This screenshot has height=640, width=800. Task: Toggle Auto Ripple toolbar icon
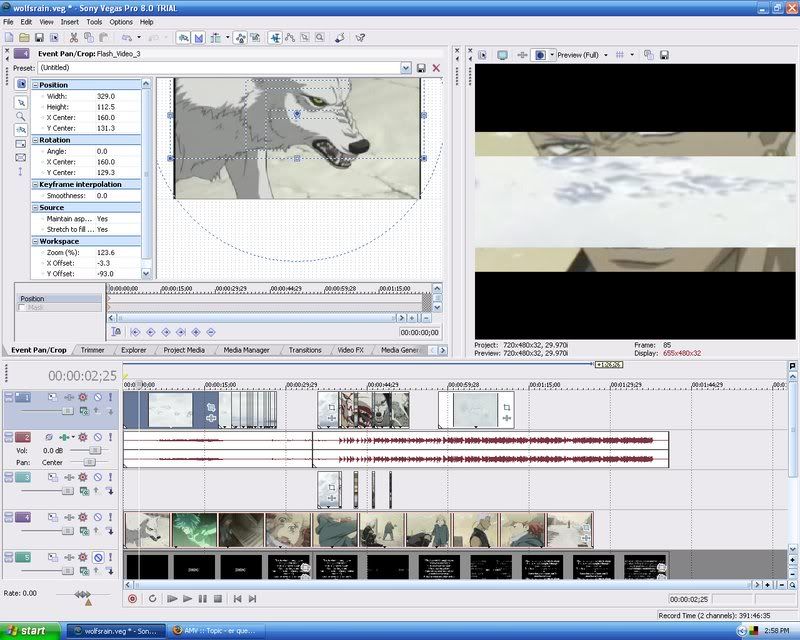point(216,37)
